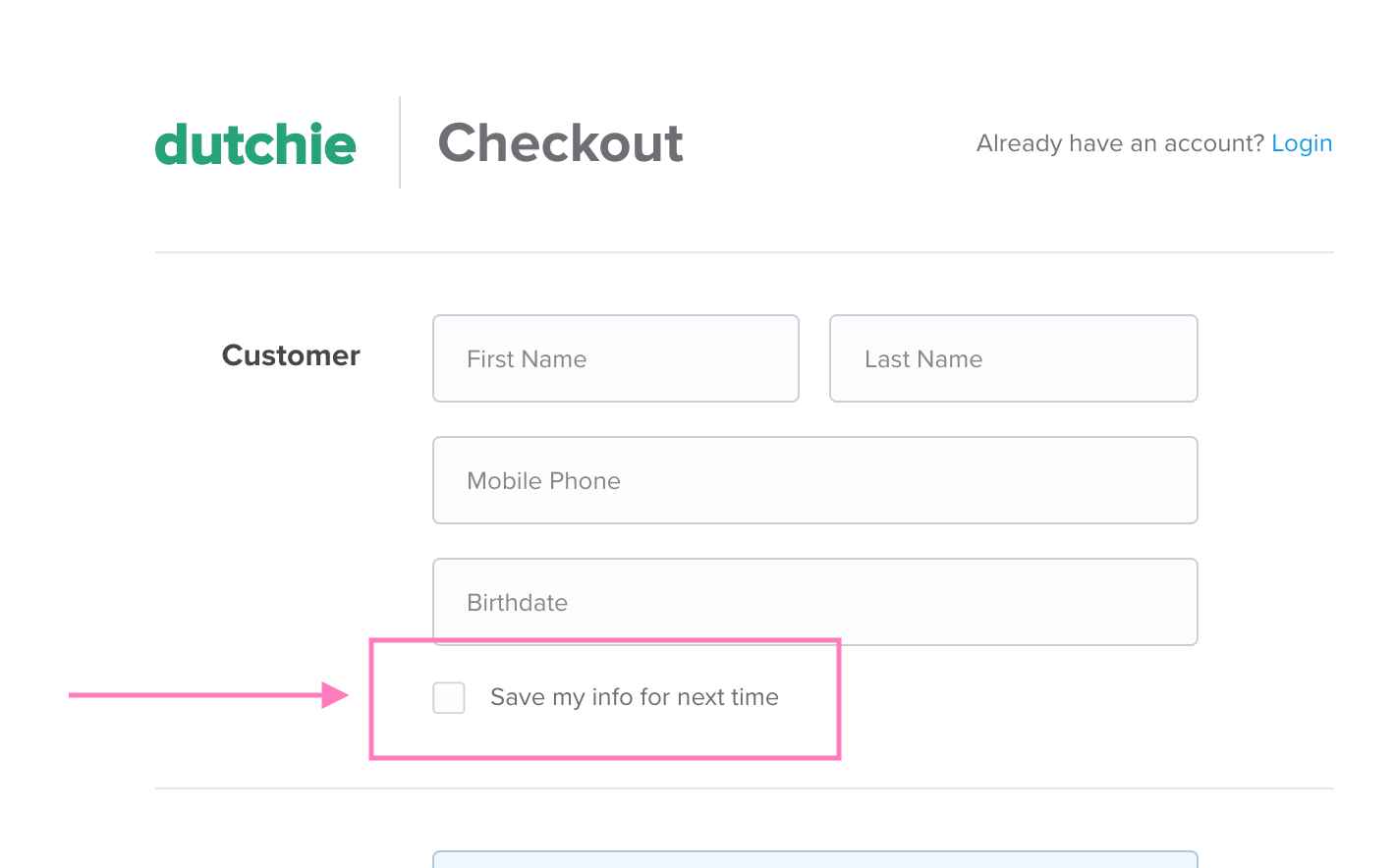Click the Mobile Phone placeholder text
Viewport: 1395px width, 868px height.
pos(543,481)
